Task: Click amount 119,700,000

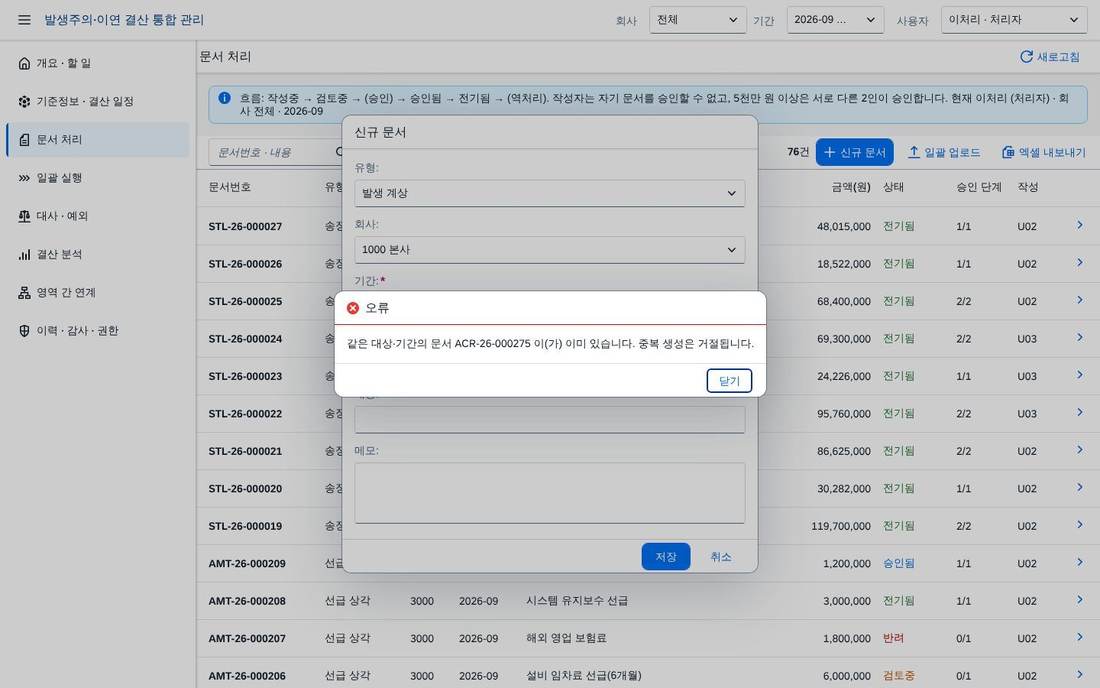Action: (840, 526)
